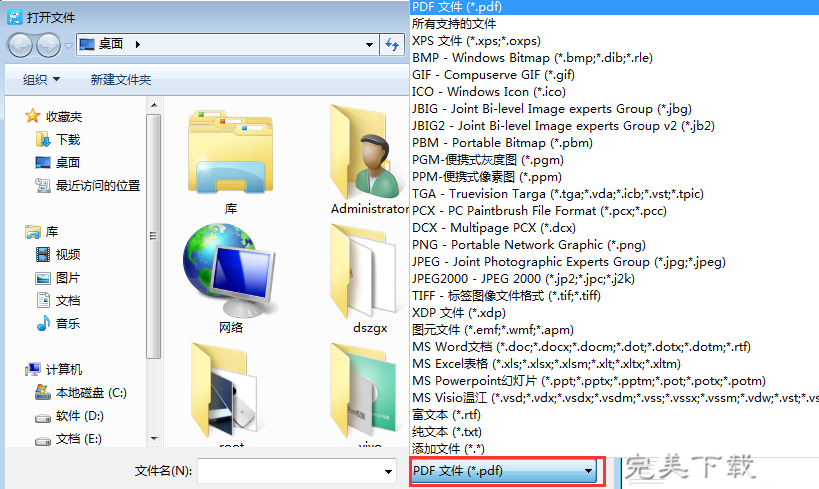Viewport: 819px width, 489px height.
Task: Choose MS Powerpoint幻灯片 file type
Action: [x=614, y=381]
